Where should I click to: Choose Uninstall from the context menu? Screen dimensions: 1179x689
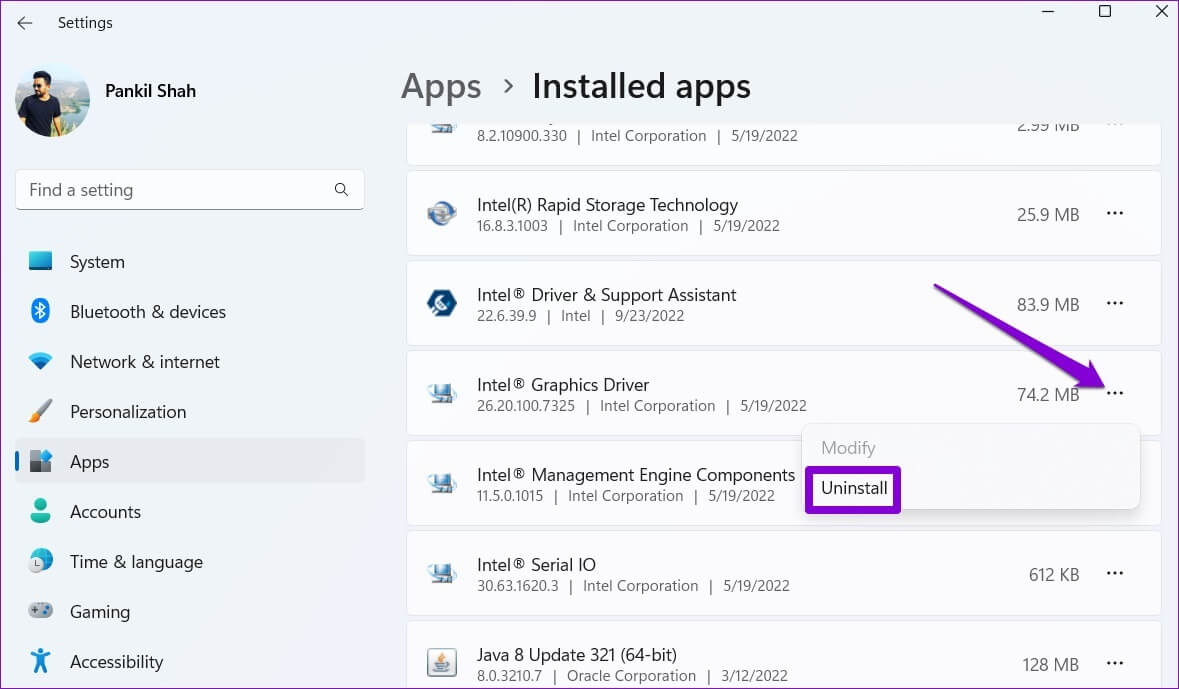tap(853, 489)
